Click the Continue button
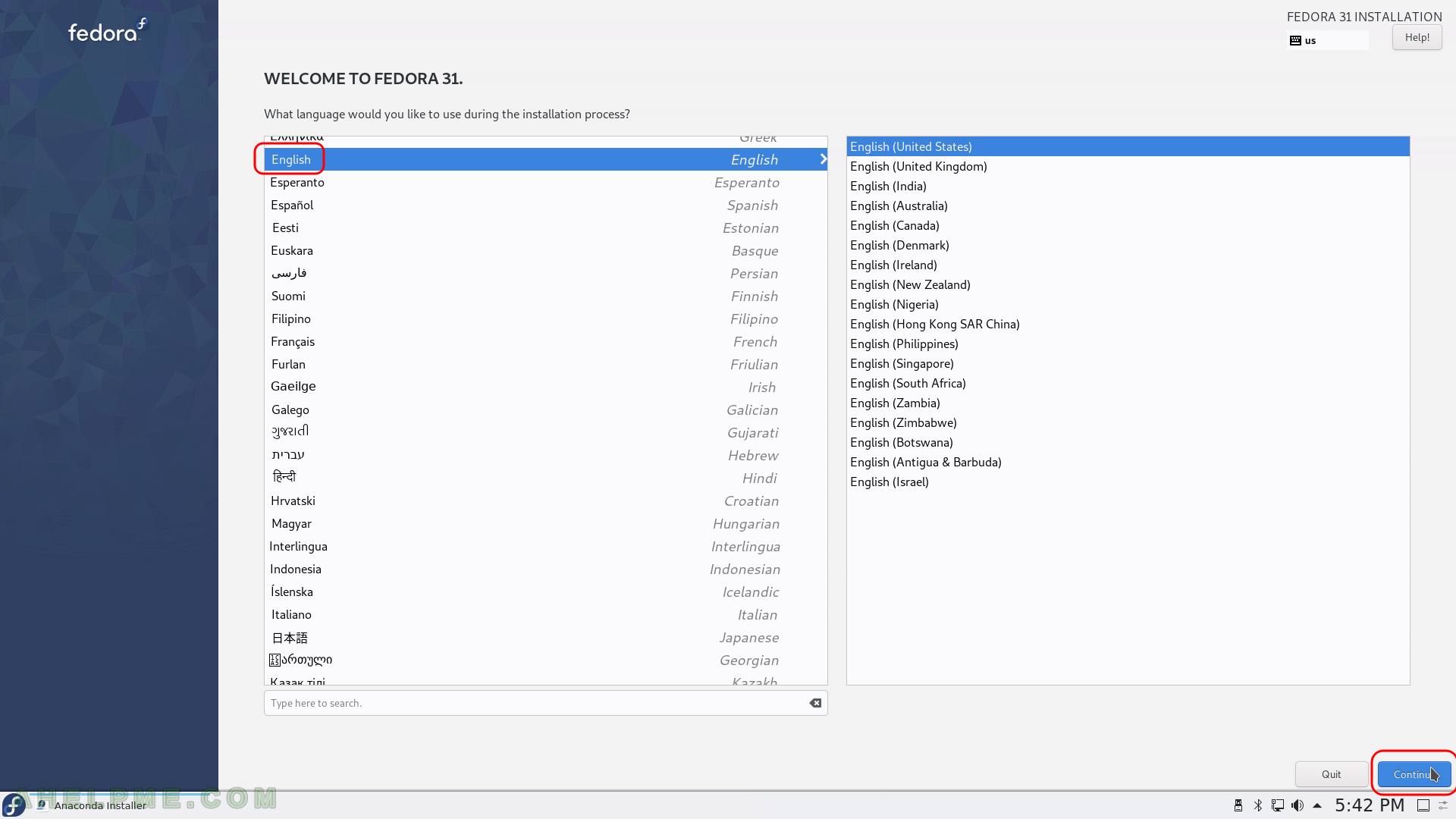This screenshot has width=1456, height=819. tap(1414, 774)
